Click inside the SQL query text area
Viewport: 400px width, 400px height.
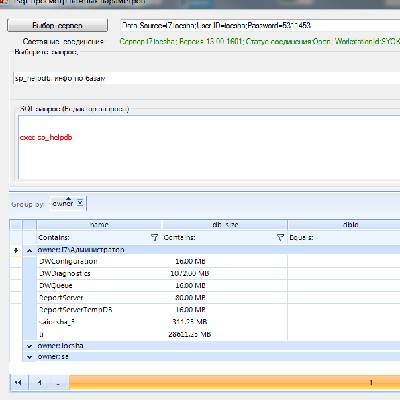point(209,148)
